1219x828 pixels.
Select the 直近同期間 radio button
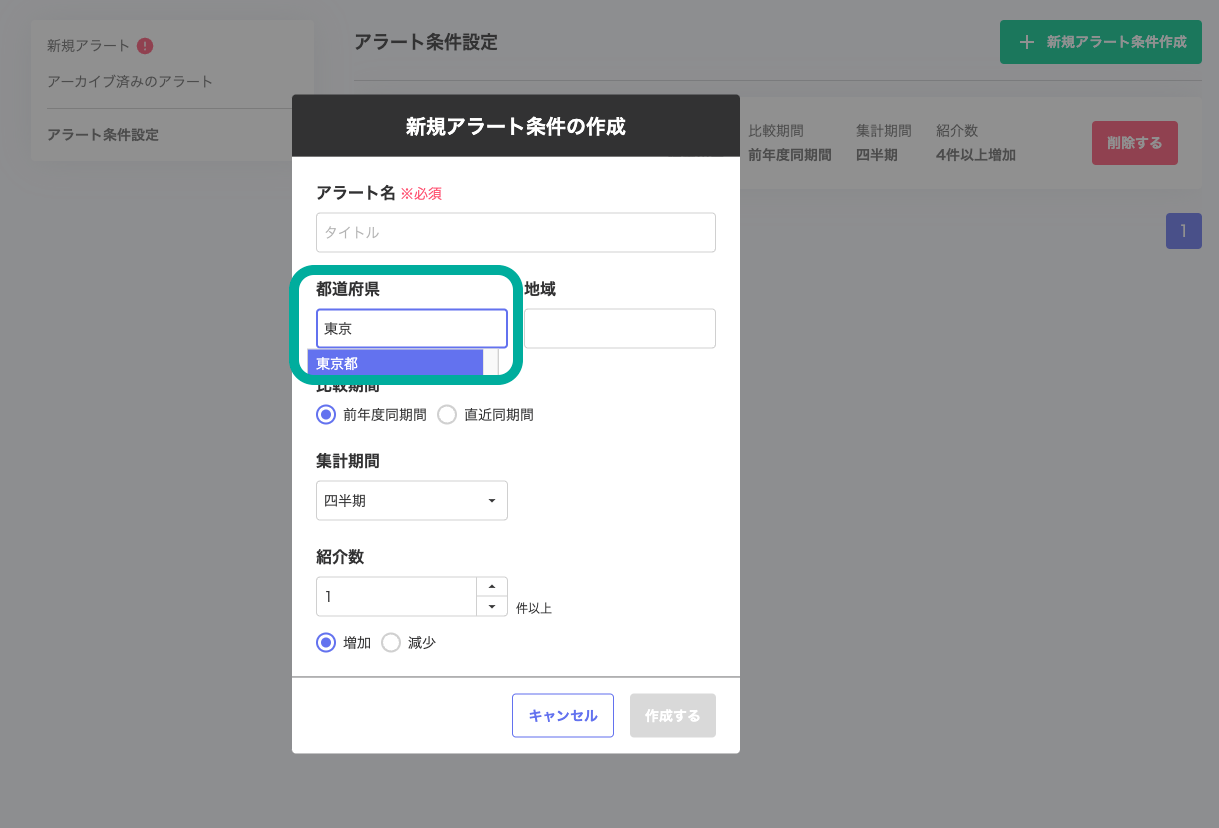446,414
